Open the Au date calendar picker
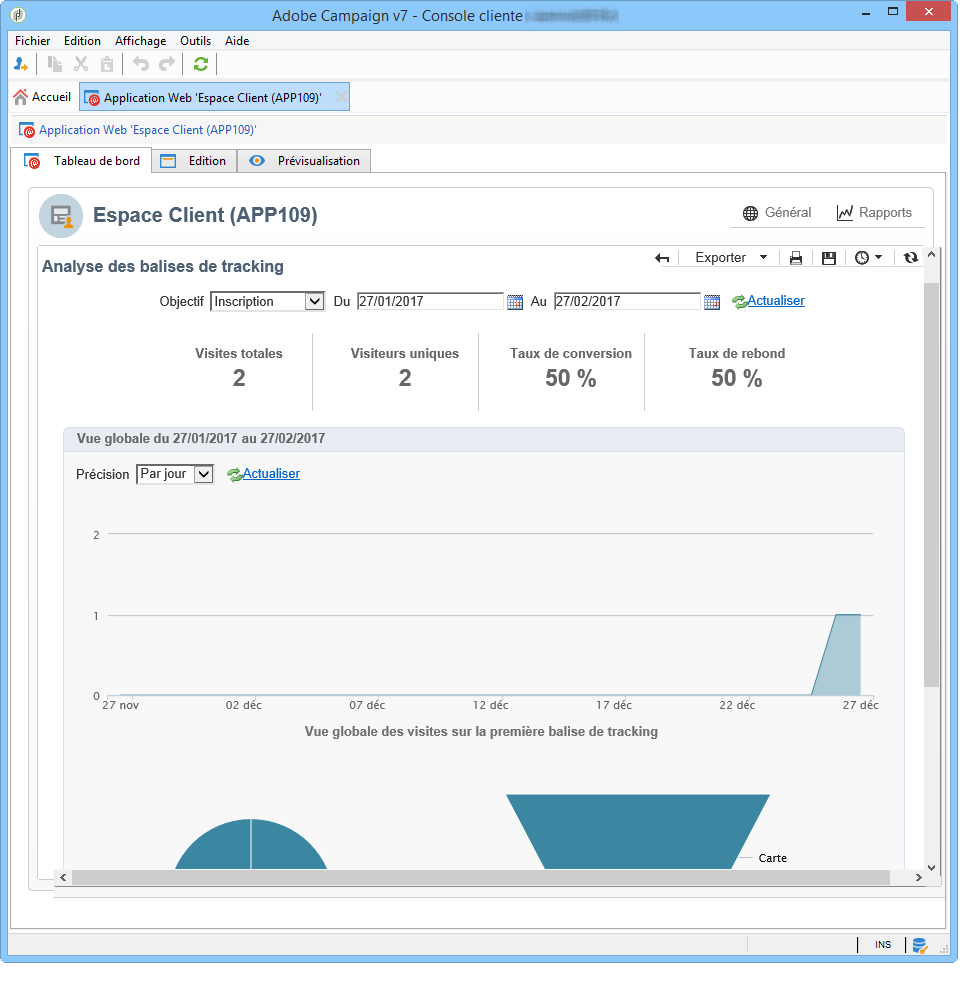The image size is (980, 988). [712, 302]
